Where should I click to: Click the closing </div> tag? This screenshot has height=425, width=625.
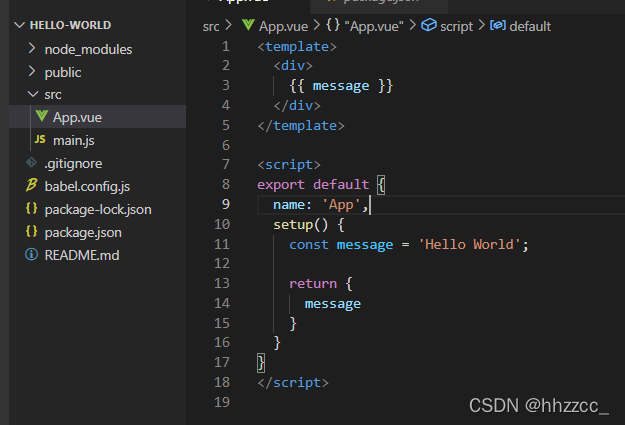297,106
